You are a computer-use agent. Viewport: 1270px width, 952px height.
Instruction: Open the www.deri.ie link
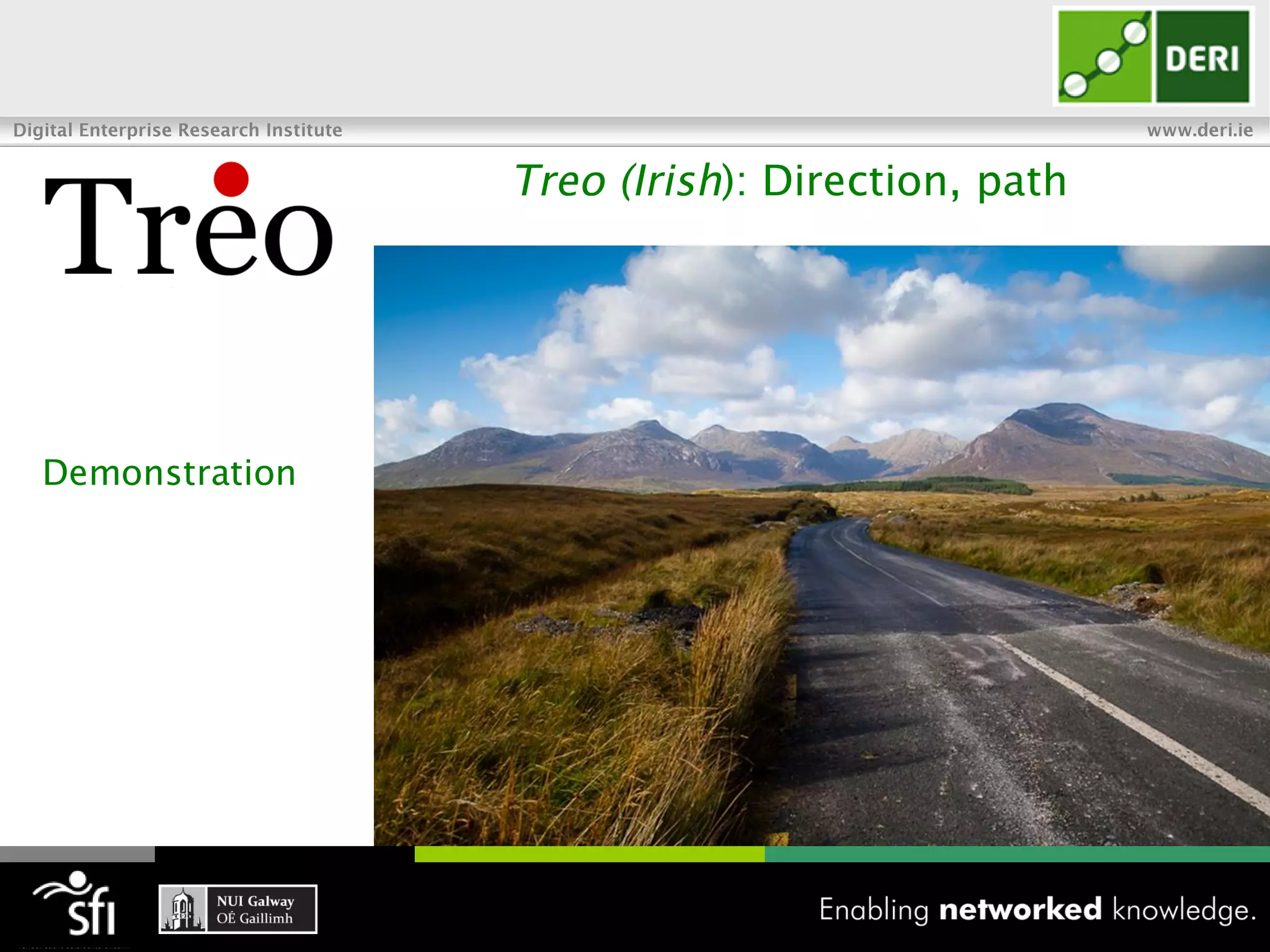point(1200,130)
